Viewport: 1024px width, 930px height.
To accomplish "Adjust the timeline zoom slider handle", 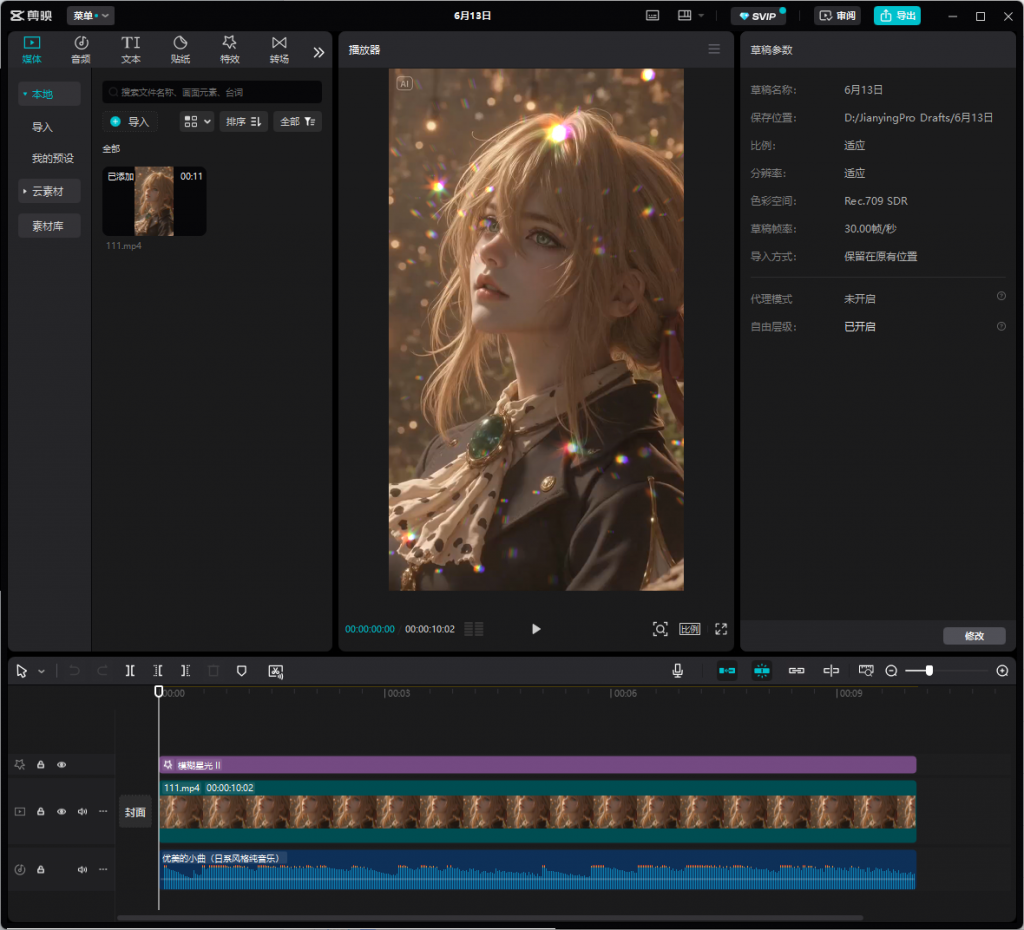I will coord(929,671).
